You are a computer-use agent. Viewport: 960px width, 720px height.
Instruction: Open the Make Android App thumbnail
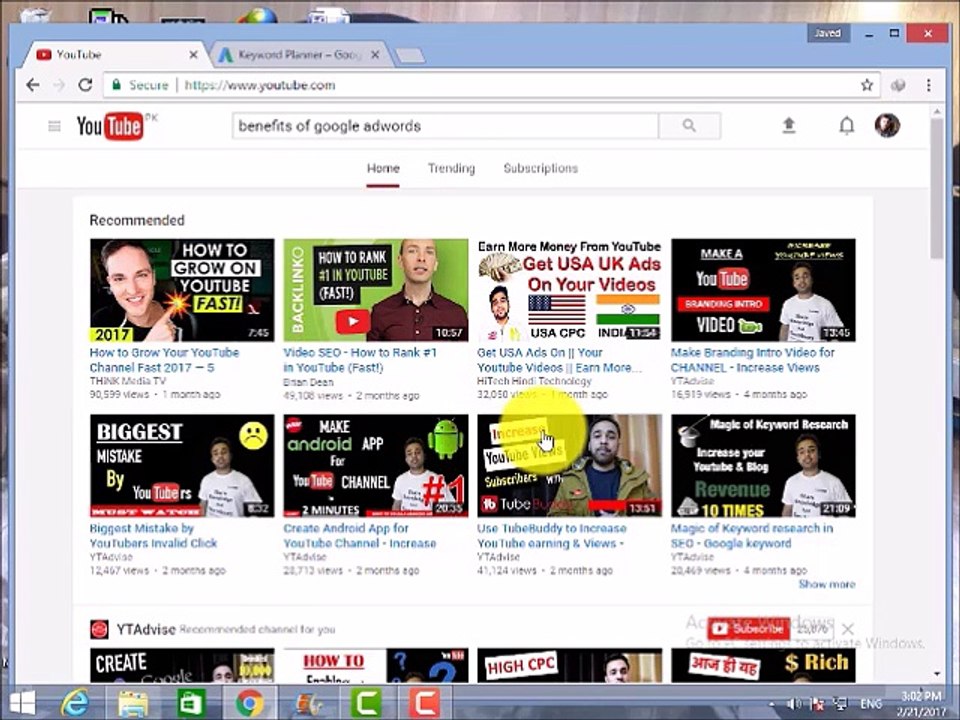[375, 466]
